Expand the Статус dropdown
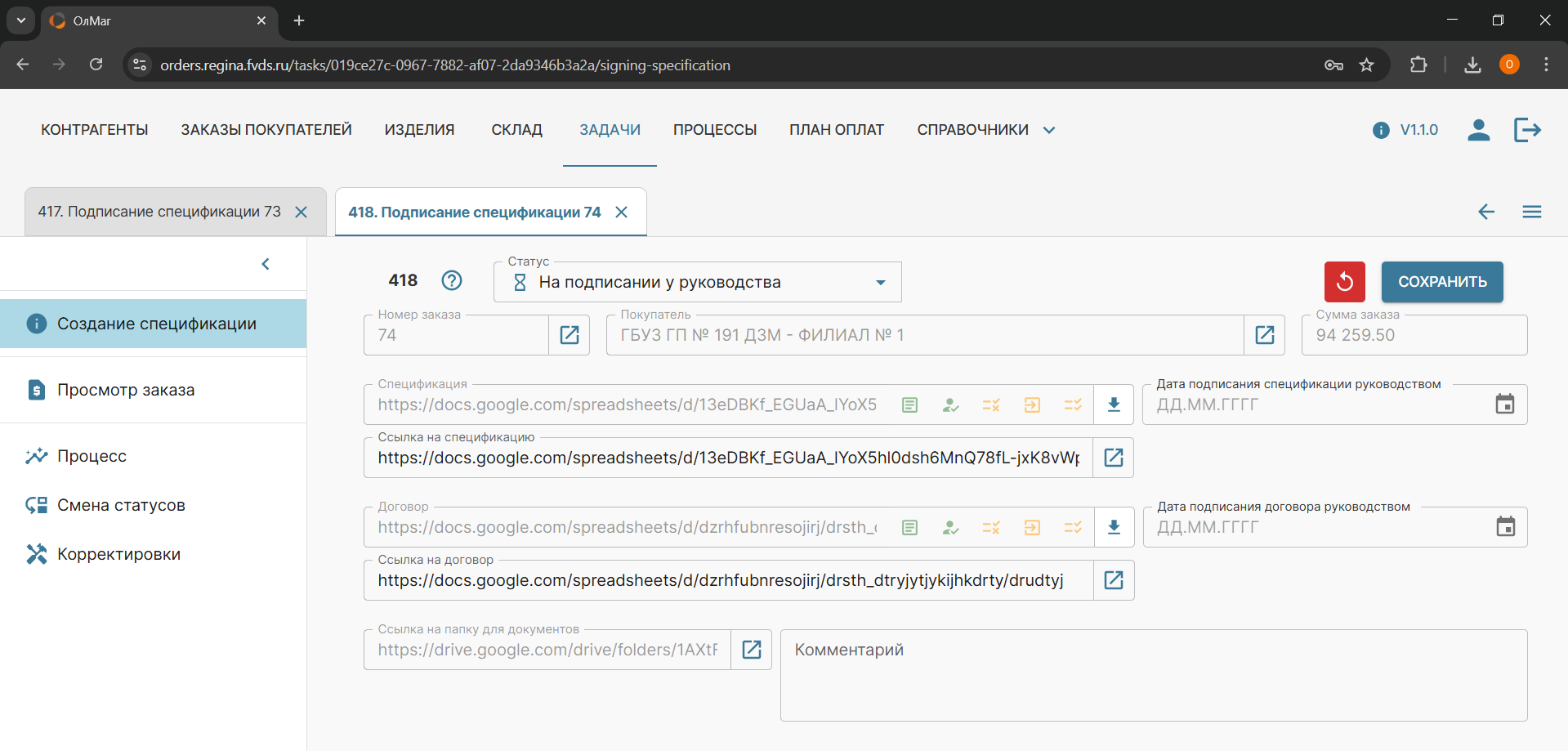The height and width of the screenshot is (751, 1568). point(880,283)
